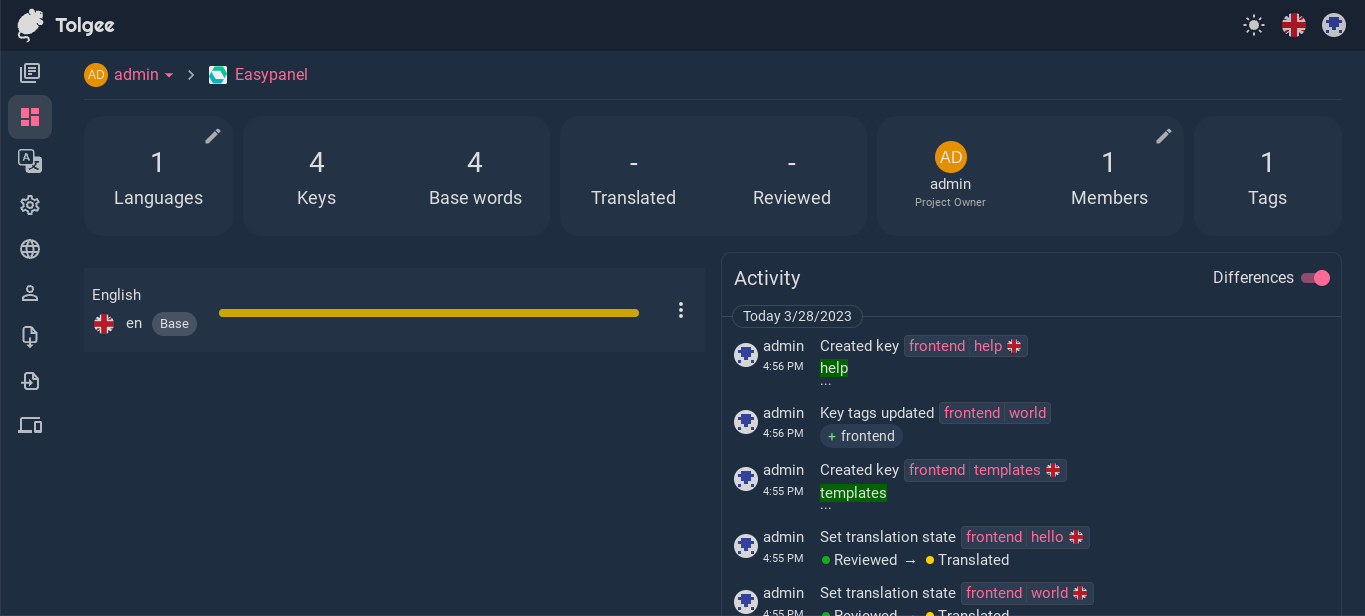Viewport: 1365px width, 616px height.
Task: Open the Export icon in the sidebar
Action: 30,337
